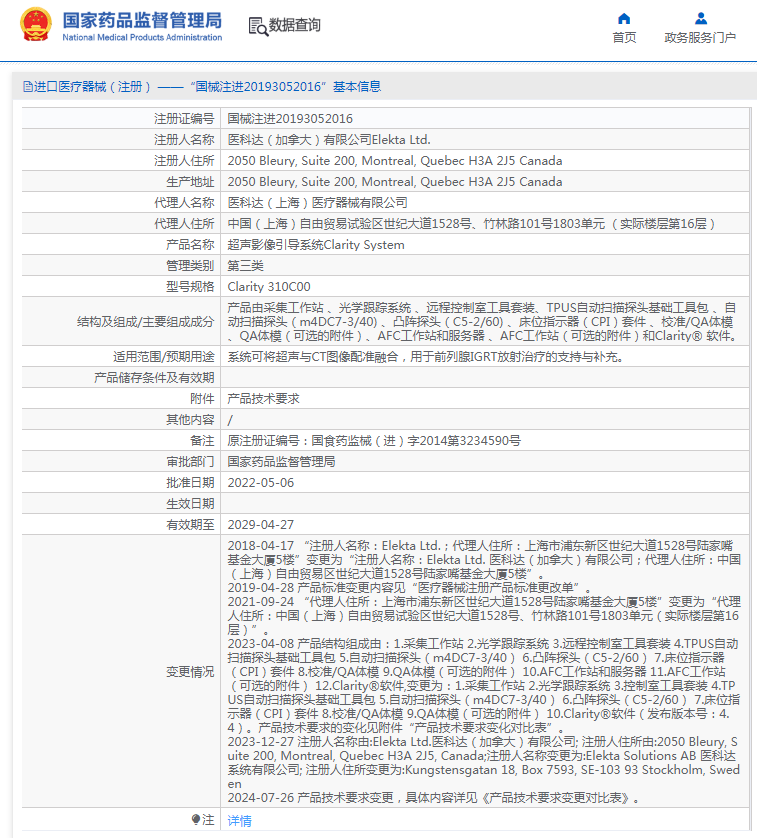Click the 注册人住所 address value

coord(395,161)
